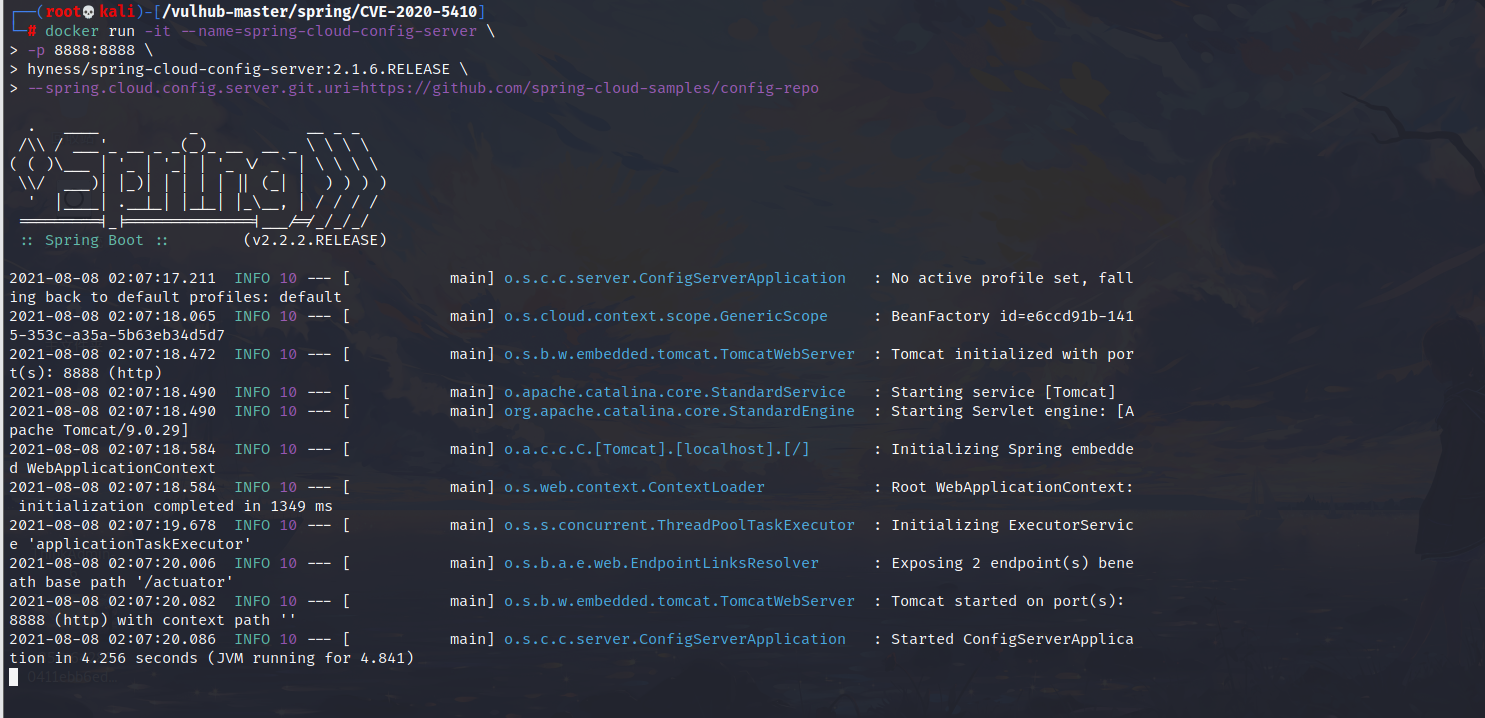
Task: Click image name hyness/spring-cloud-config-server:2.1.6.RELEASE
Action: (238, 69)
